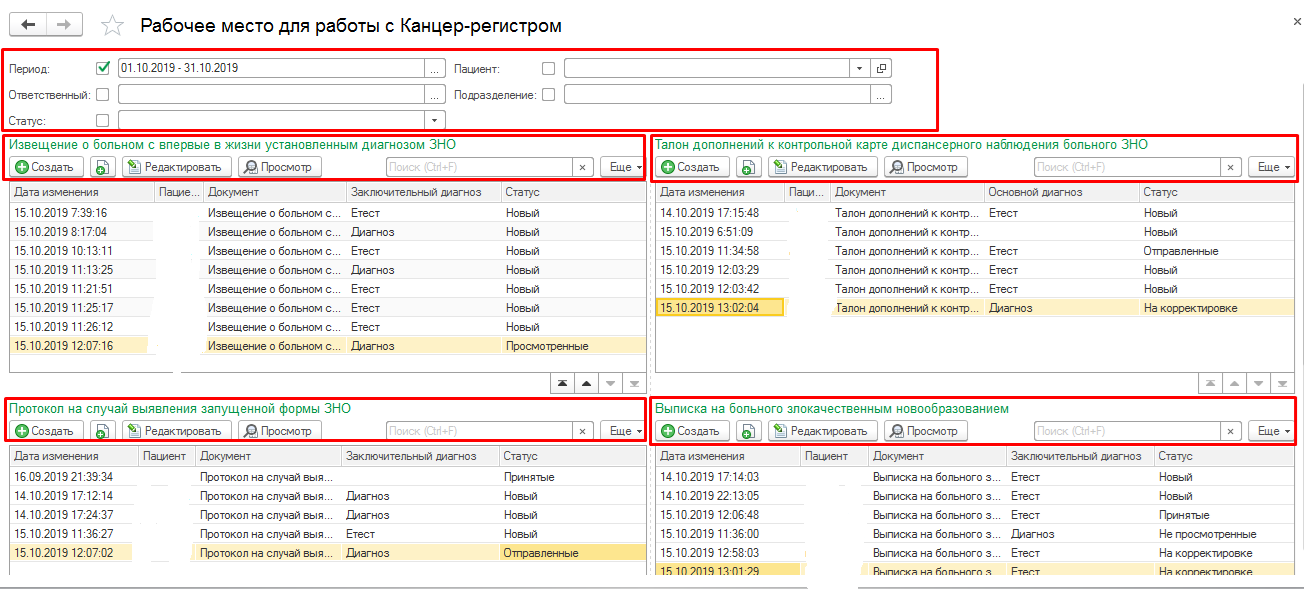
Task: Click the copy icon in the Извещение panel
Action: click(102, 168)
